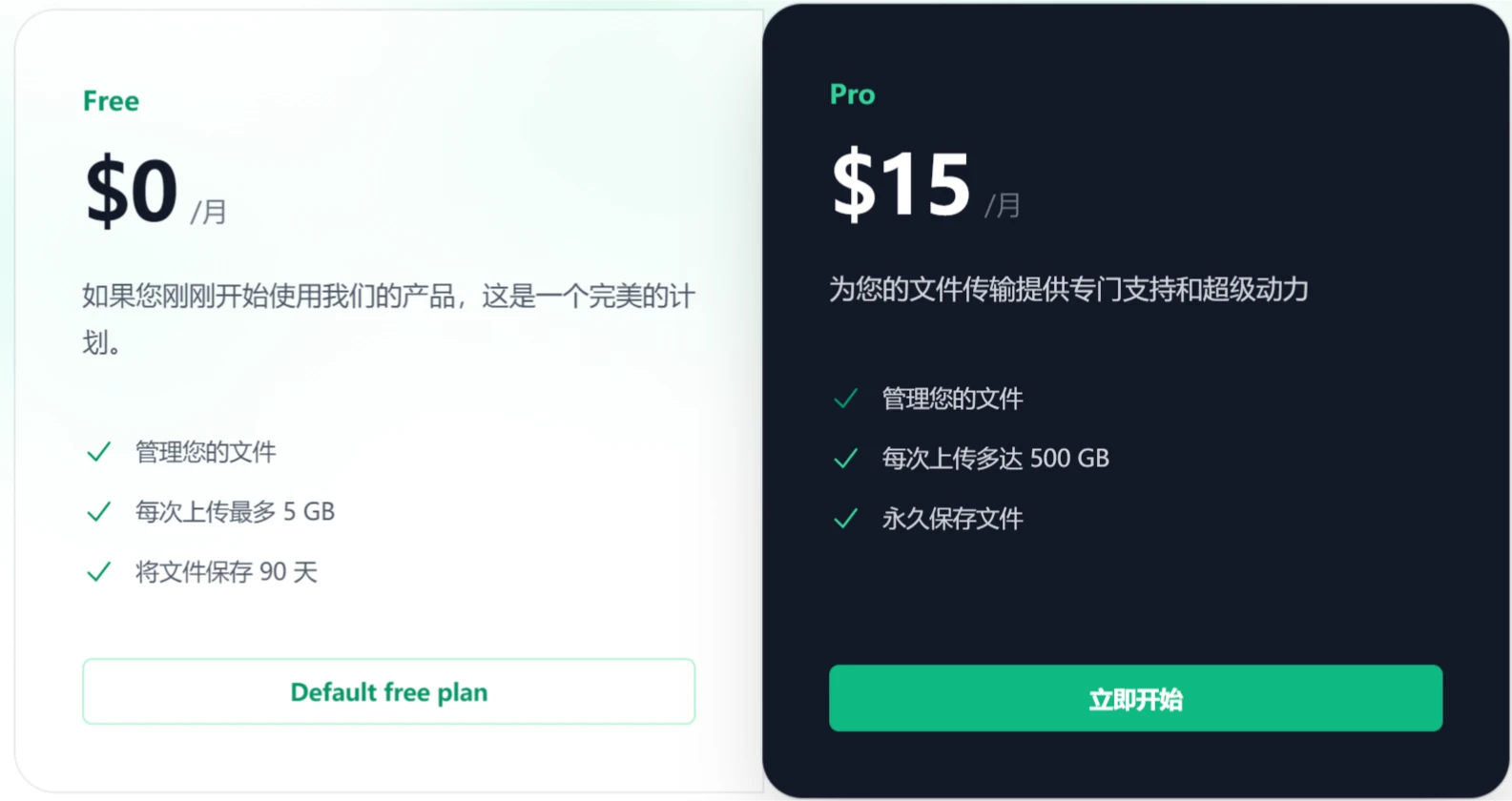Click the Default free plan button
This screenshot has height=801, width=1512.
tap(388, 691)
